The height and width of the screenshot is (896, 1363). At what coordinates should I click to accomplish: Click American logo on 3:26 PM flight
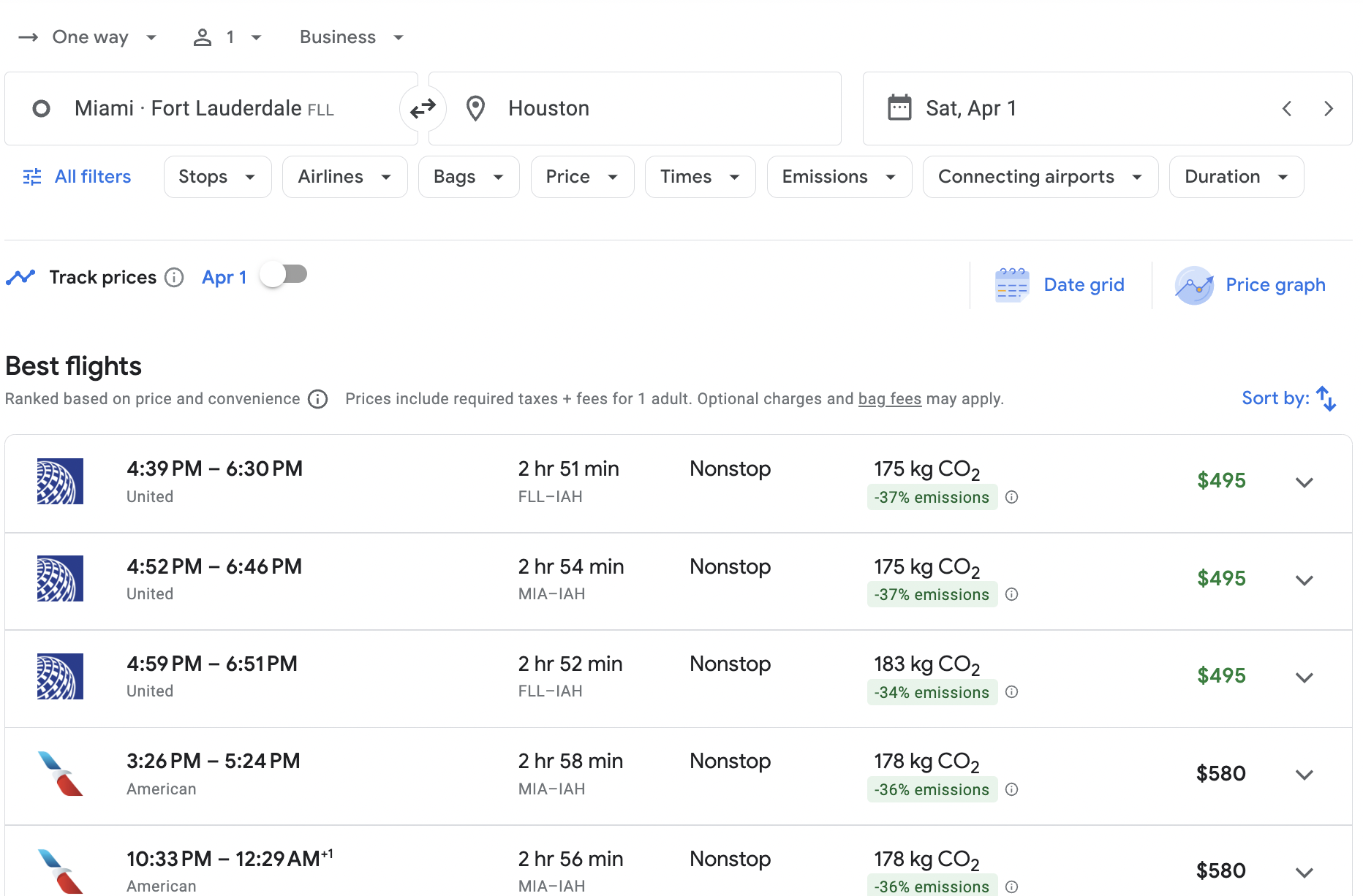(x=60, y=773)
